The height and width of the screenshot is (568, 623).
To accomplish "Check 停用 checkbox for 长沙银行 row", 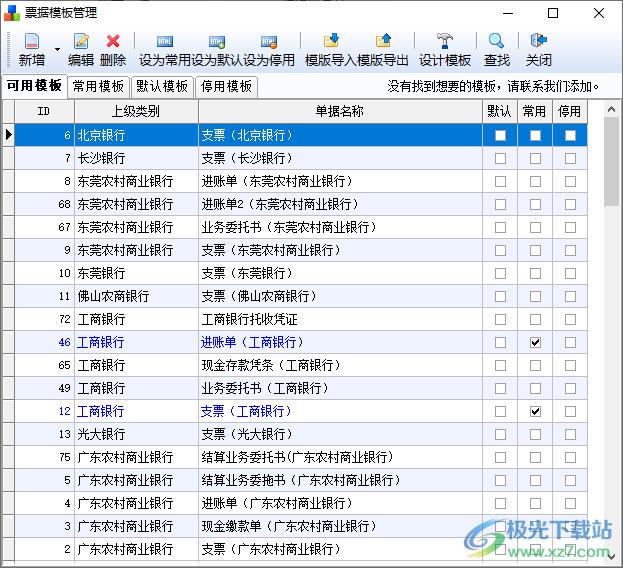I will point(570,158).
